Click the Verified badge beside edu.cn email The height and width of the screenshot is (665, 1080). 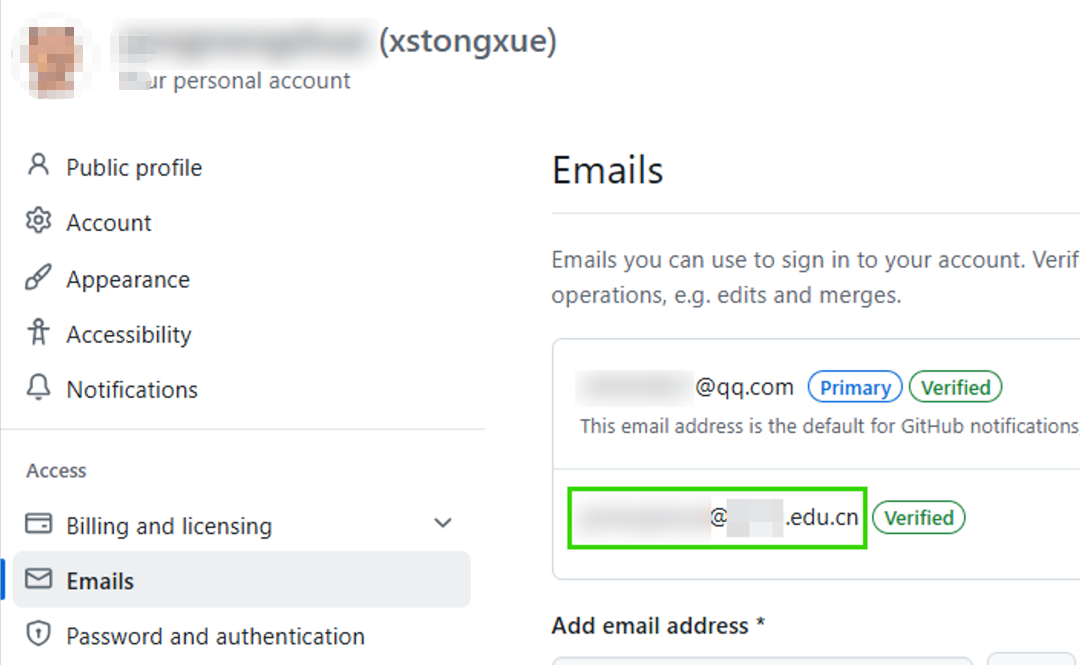click(x=918, y=518)
